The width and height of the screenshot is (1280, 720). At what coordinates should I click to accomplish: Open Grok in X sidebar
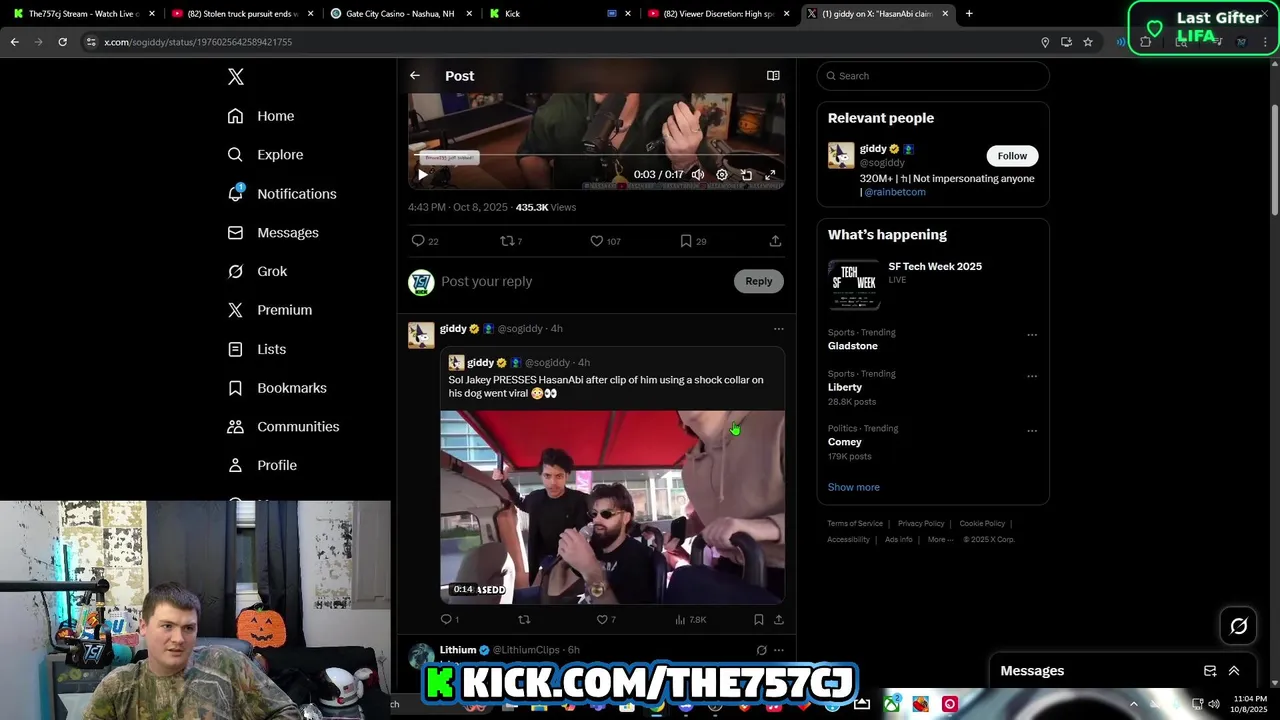257,271
